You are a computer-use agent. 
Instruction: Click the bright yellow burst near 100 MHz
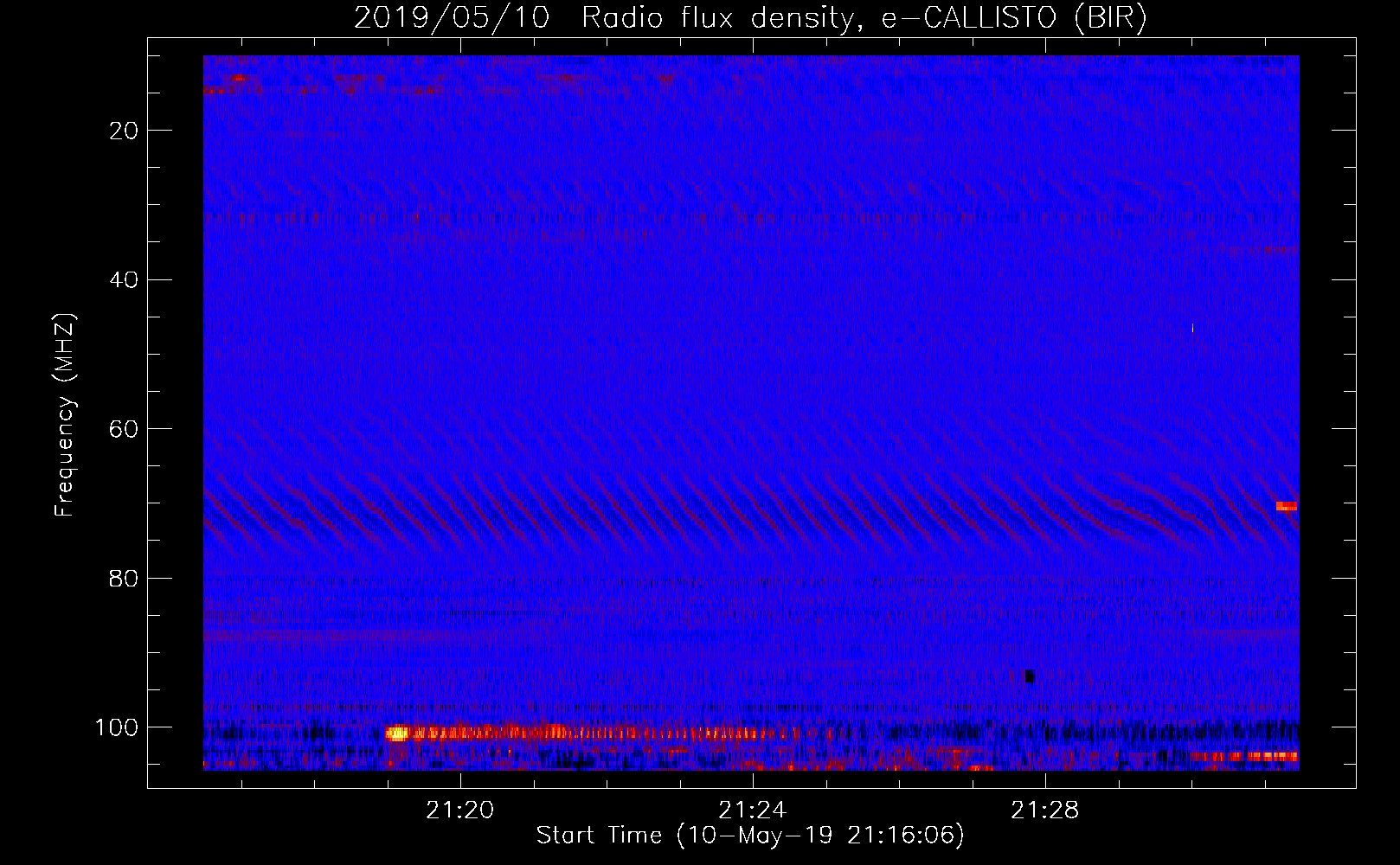tap(397, 734)
